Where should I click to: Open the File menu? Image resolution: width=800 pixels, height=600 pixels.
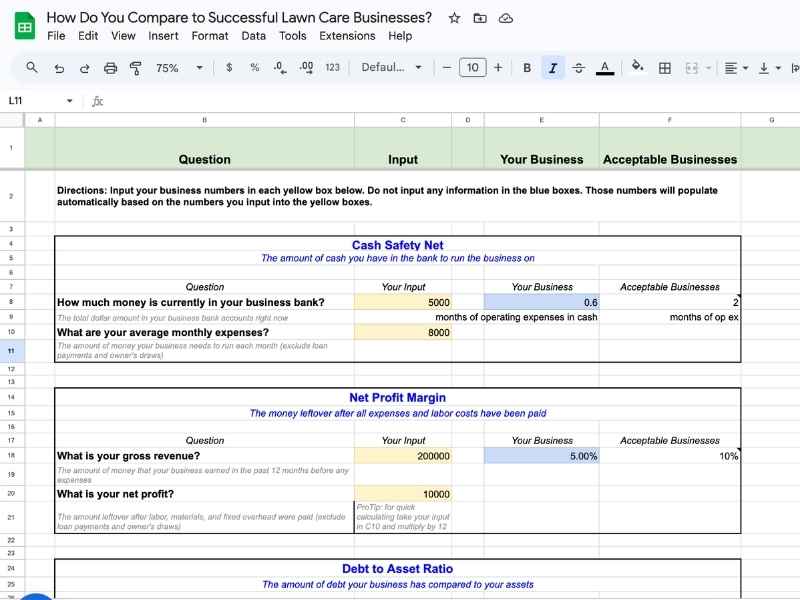click(56, 36)
